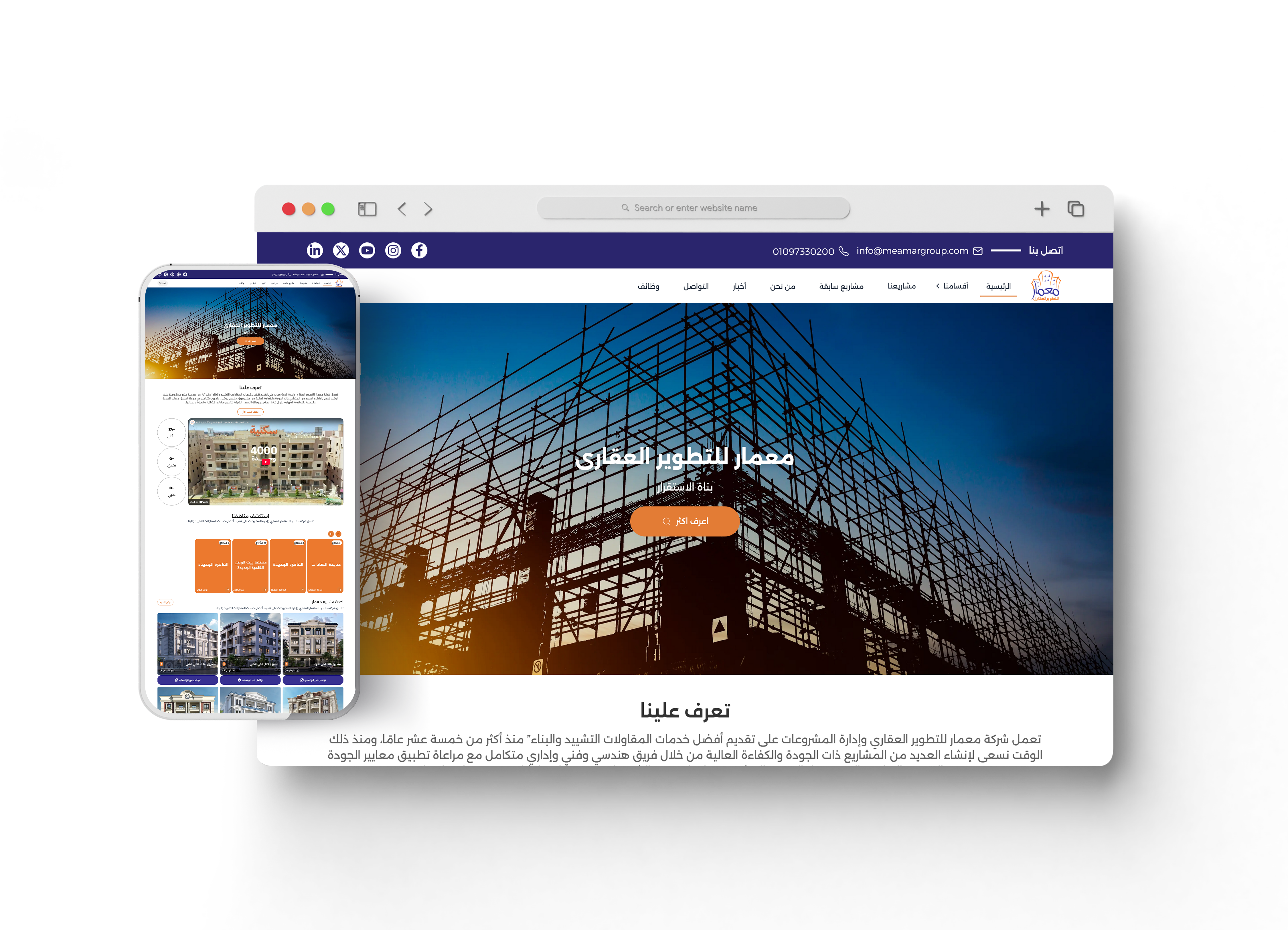Expand the أقسامنا dropdown menu
The height and width of the screenshot is (930, 1288).
[x=952, y=286]
